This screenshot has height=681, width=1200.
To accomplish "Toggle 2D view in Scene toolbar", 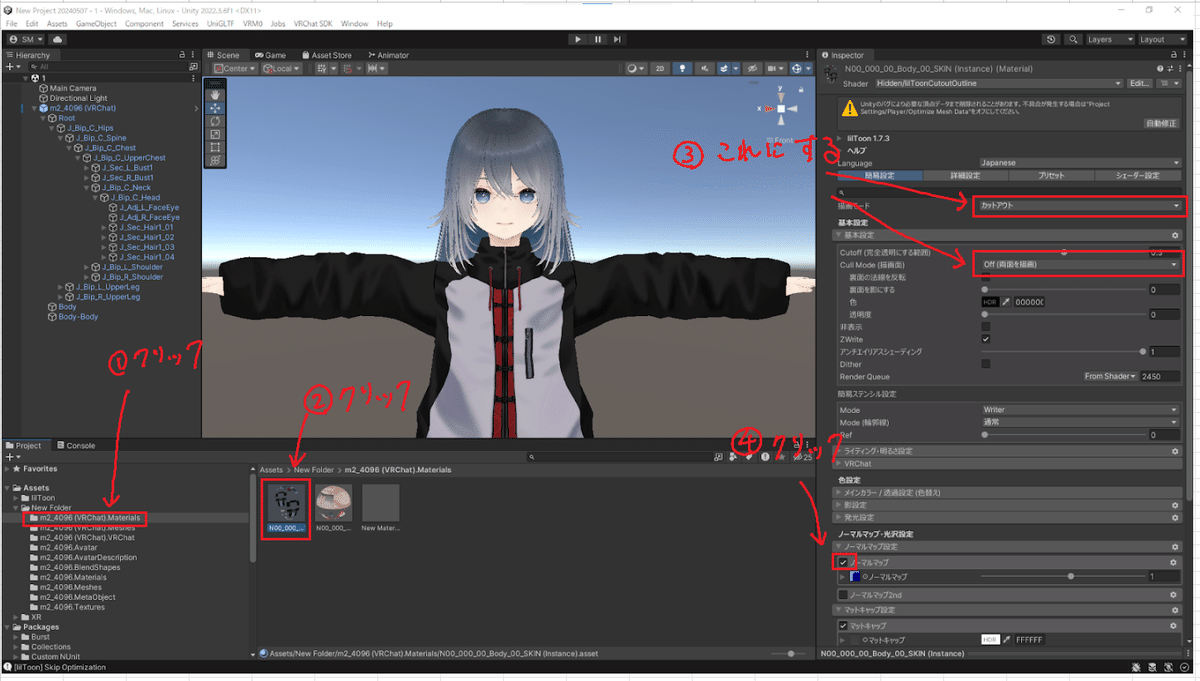I will (x=660, y=69).
